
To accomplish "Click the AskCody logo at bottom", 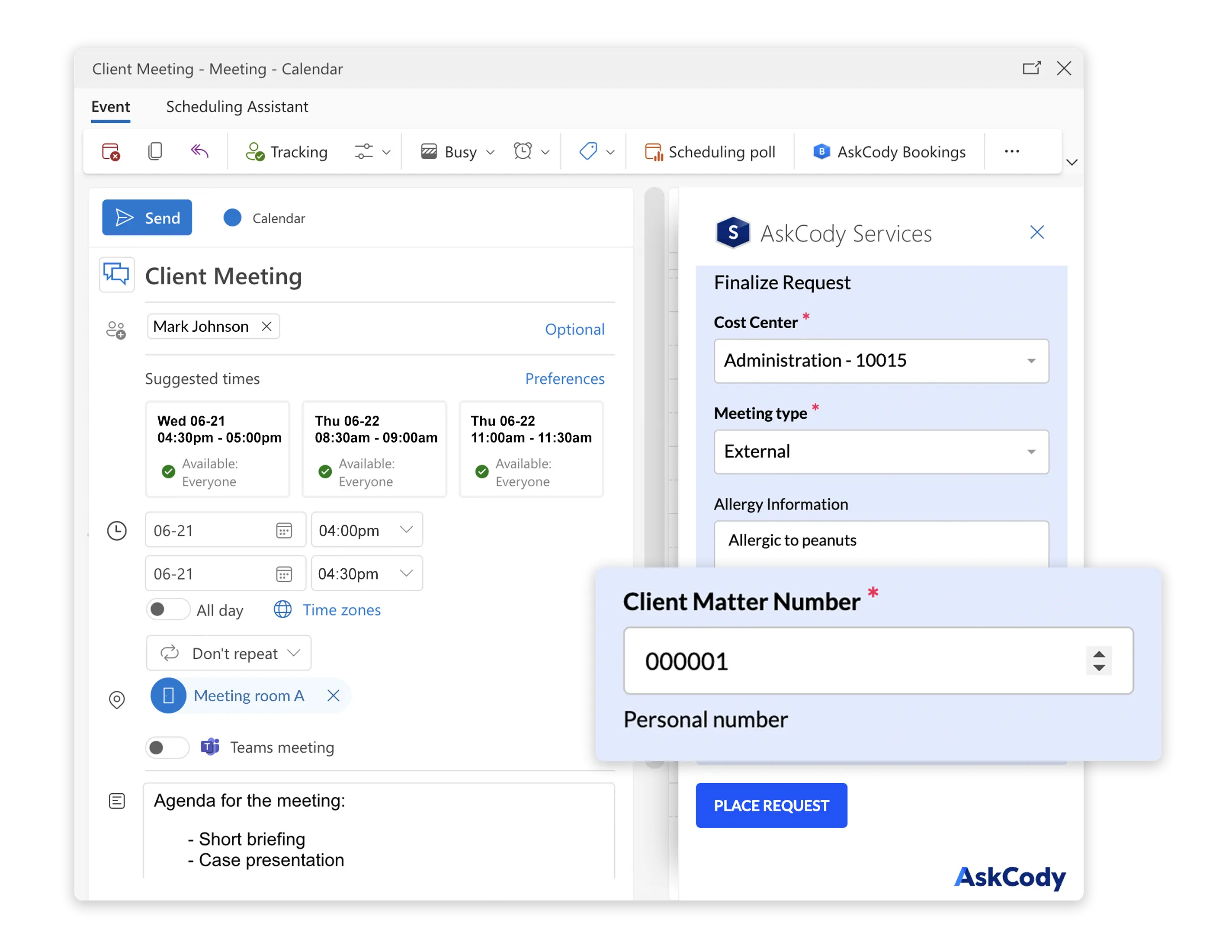I will 1010,878.
